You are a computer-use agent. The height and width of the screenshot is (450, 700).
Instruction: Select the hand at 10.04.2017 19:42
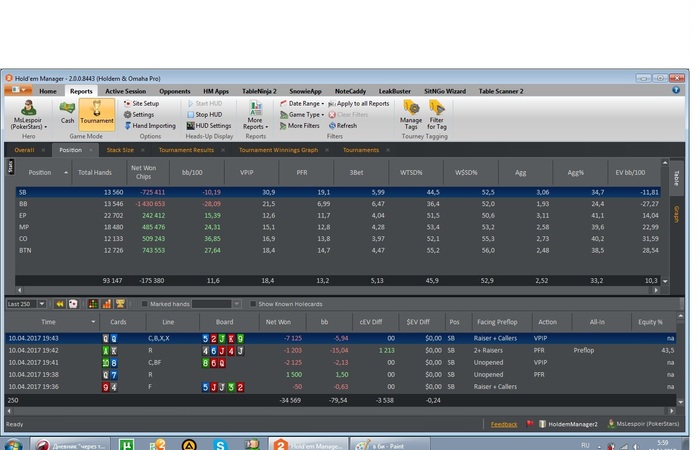click(x=341, y=350)
